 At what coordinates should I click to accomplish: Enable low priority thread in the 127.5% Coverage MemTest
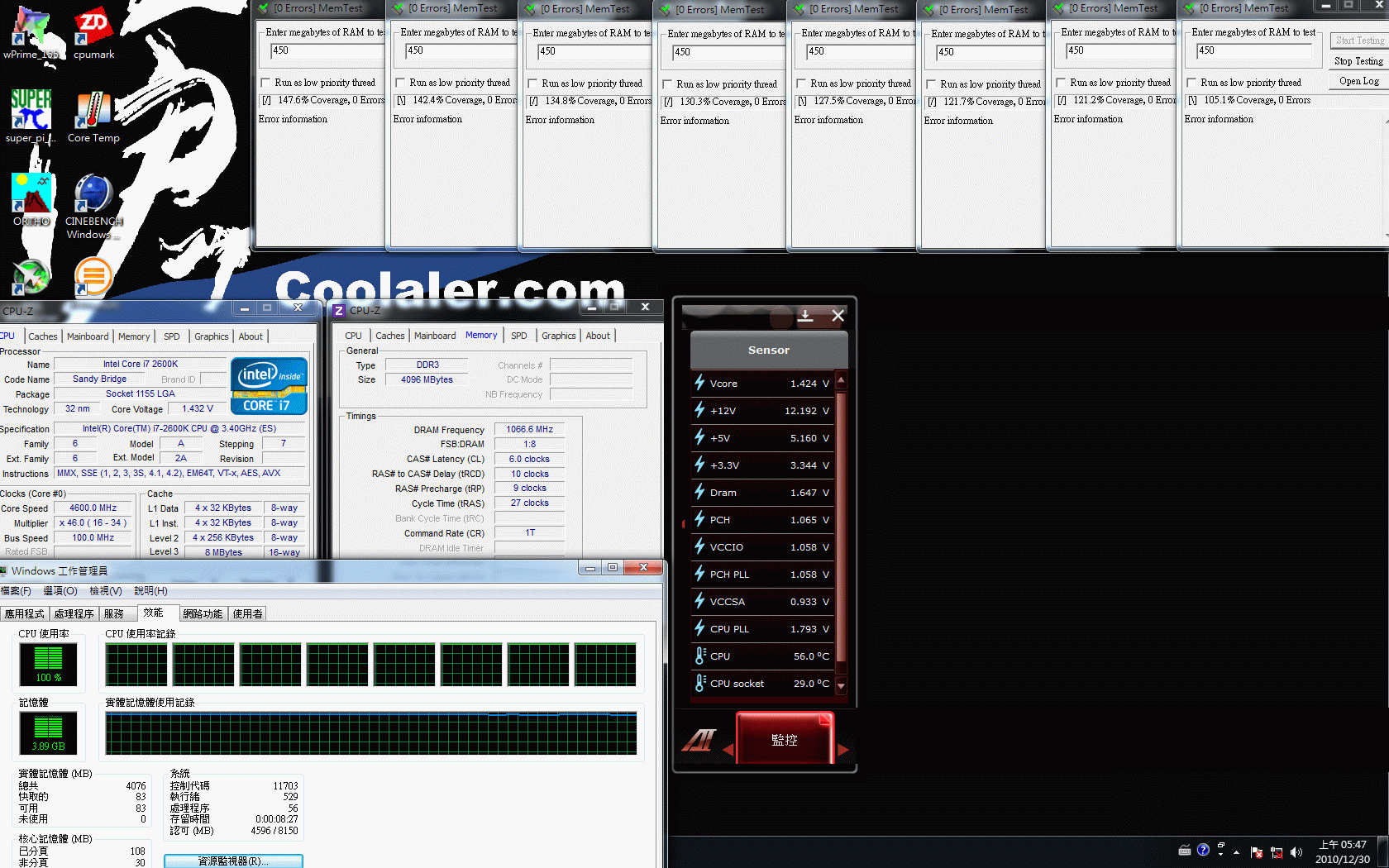802,83
